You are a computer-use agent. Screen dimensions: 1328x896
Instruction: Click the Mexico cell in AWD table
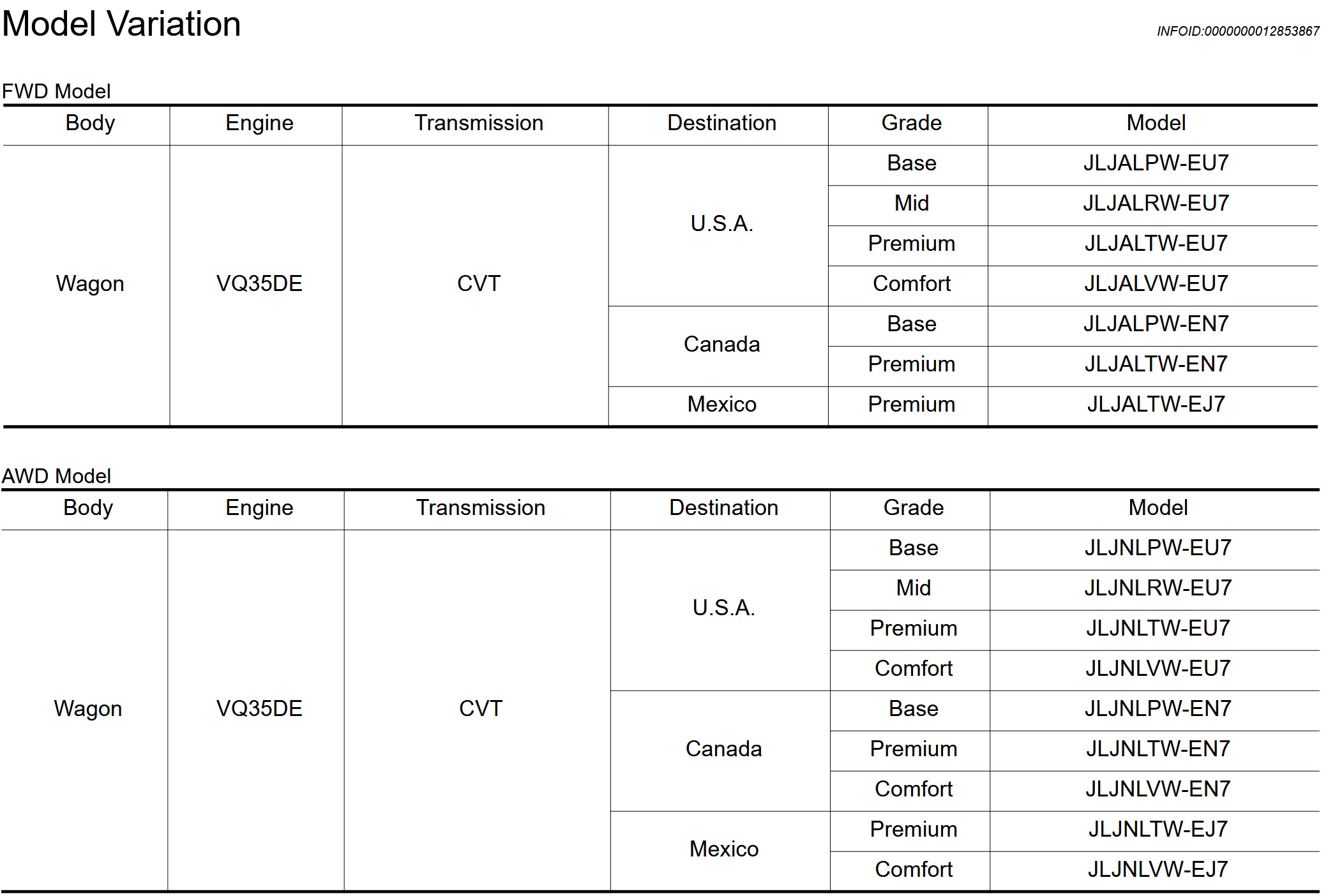pyautogui.click(x=723, y=849)
